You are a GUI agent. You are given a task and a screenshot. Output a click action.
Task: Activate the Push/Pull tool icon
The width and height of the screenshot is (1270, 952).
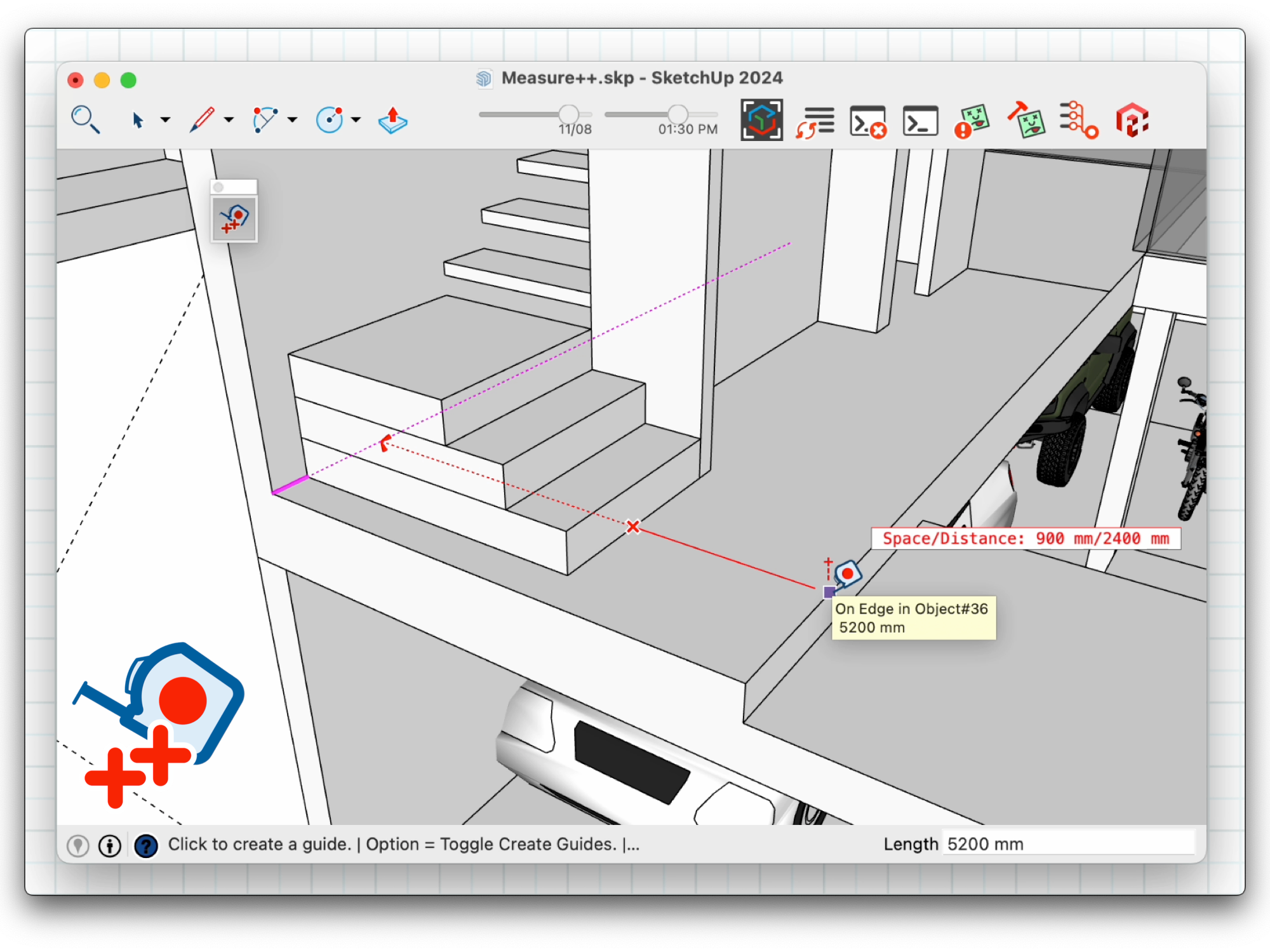pyautogui.click(x=392, y=119)
